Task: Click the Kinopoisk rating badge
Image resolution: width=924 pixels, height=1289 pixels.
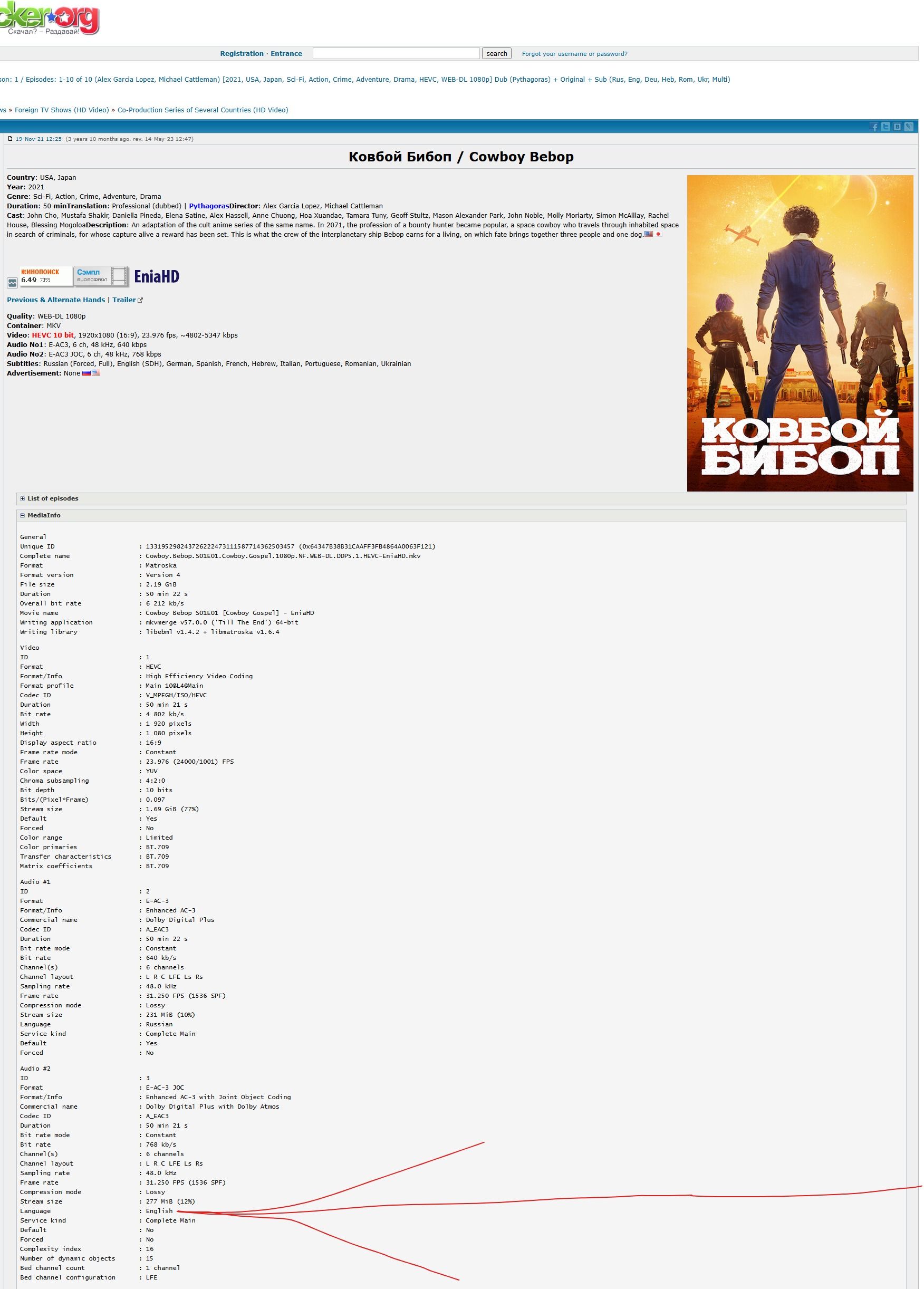Action: (x=45, y=276)
